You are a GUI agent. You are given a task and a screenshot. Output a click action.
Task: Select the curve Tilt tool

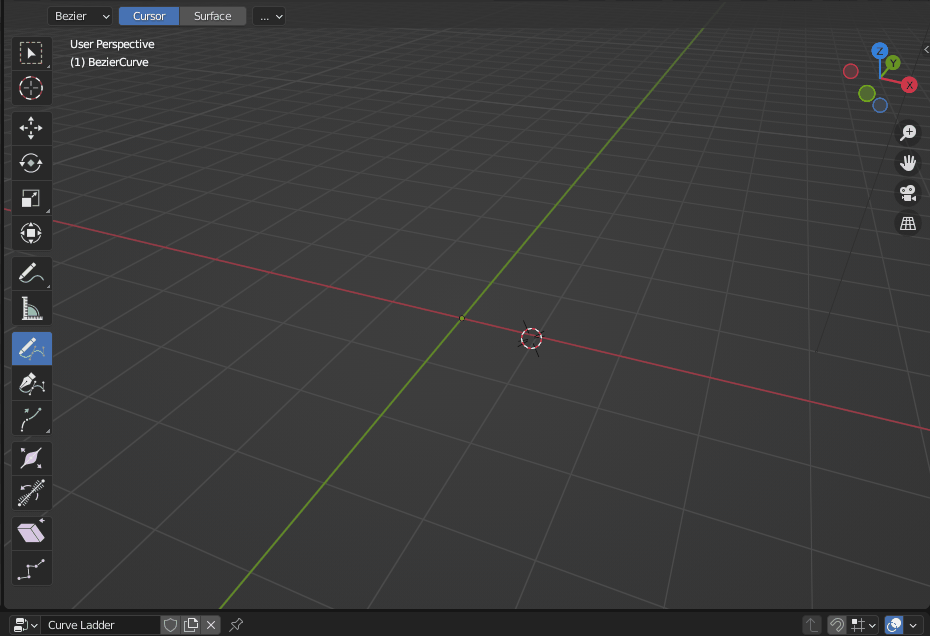point(31,493)
